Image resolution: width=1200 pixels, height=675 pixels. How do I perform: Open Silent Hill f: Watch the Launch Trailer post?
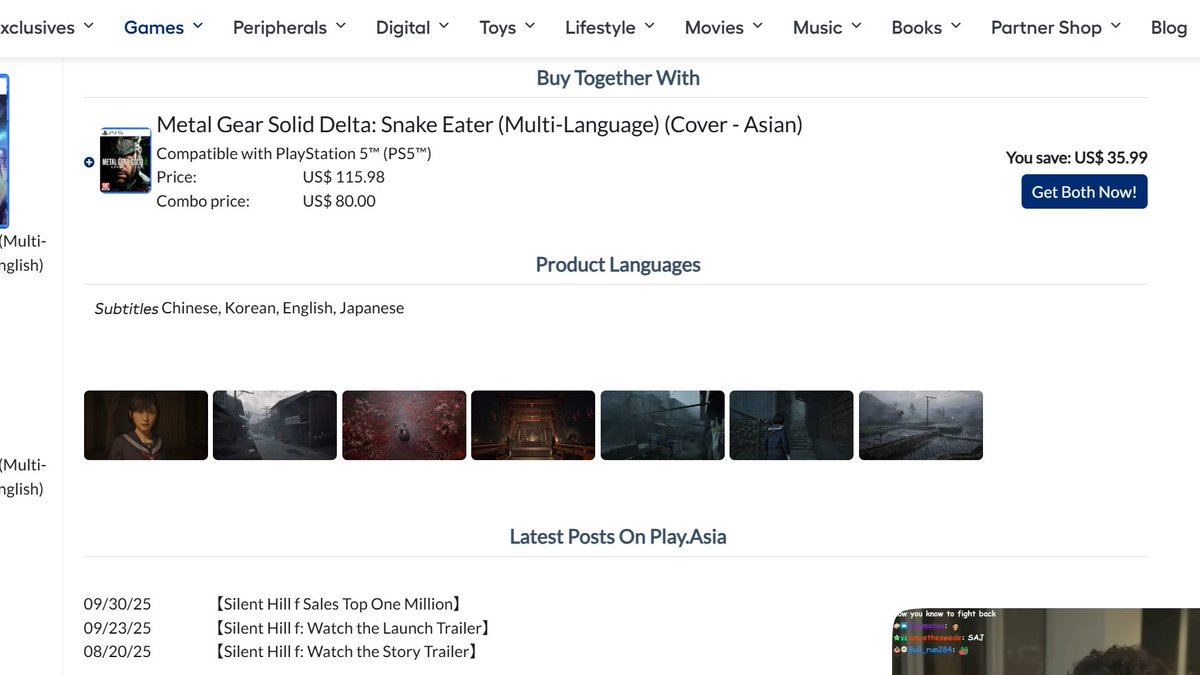[x=353, y=628]
